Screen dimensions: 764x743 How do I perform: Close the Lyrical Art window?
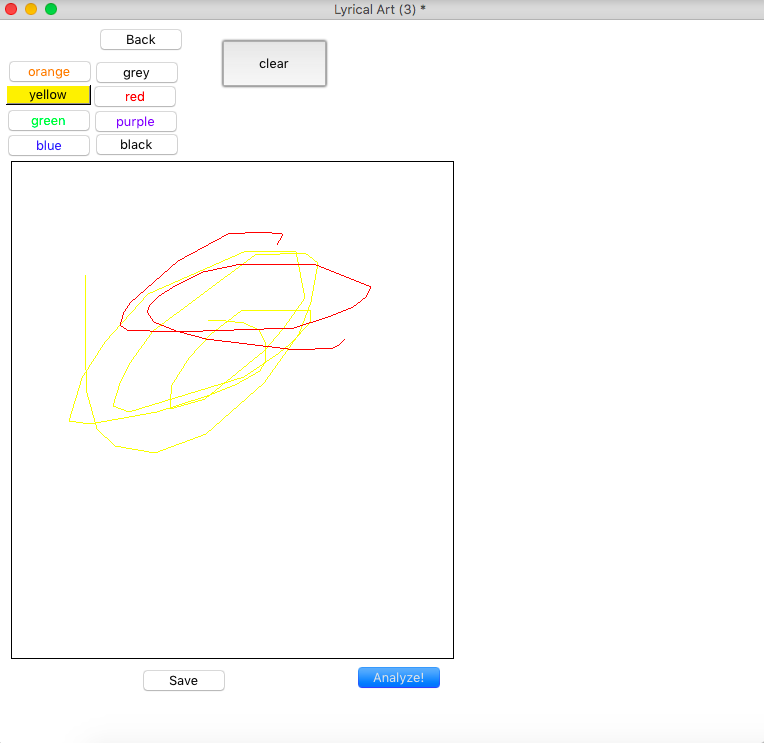12,9
